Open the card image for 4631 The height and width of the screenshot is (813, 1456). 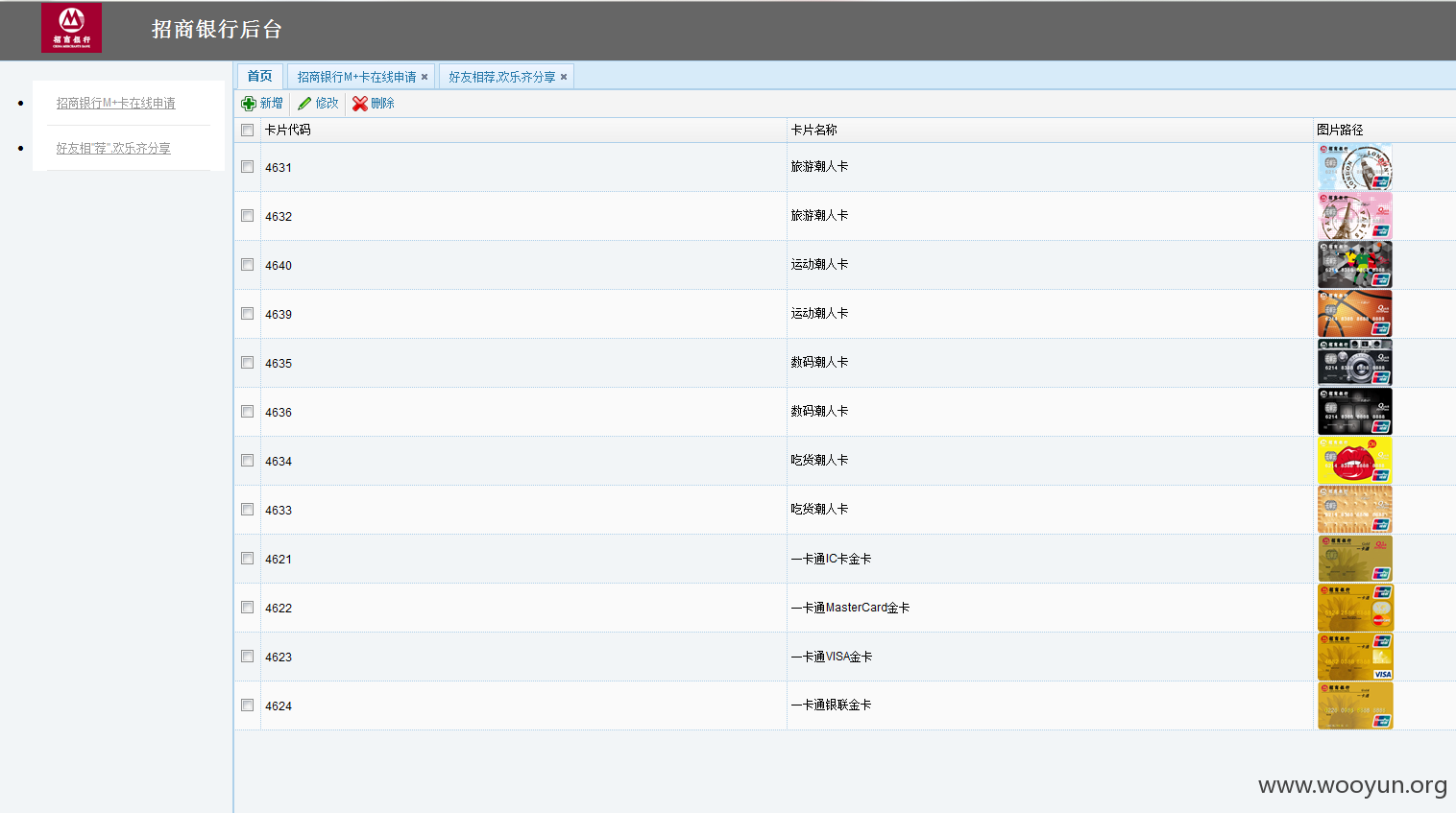(1355, 167)
